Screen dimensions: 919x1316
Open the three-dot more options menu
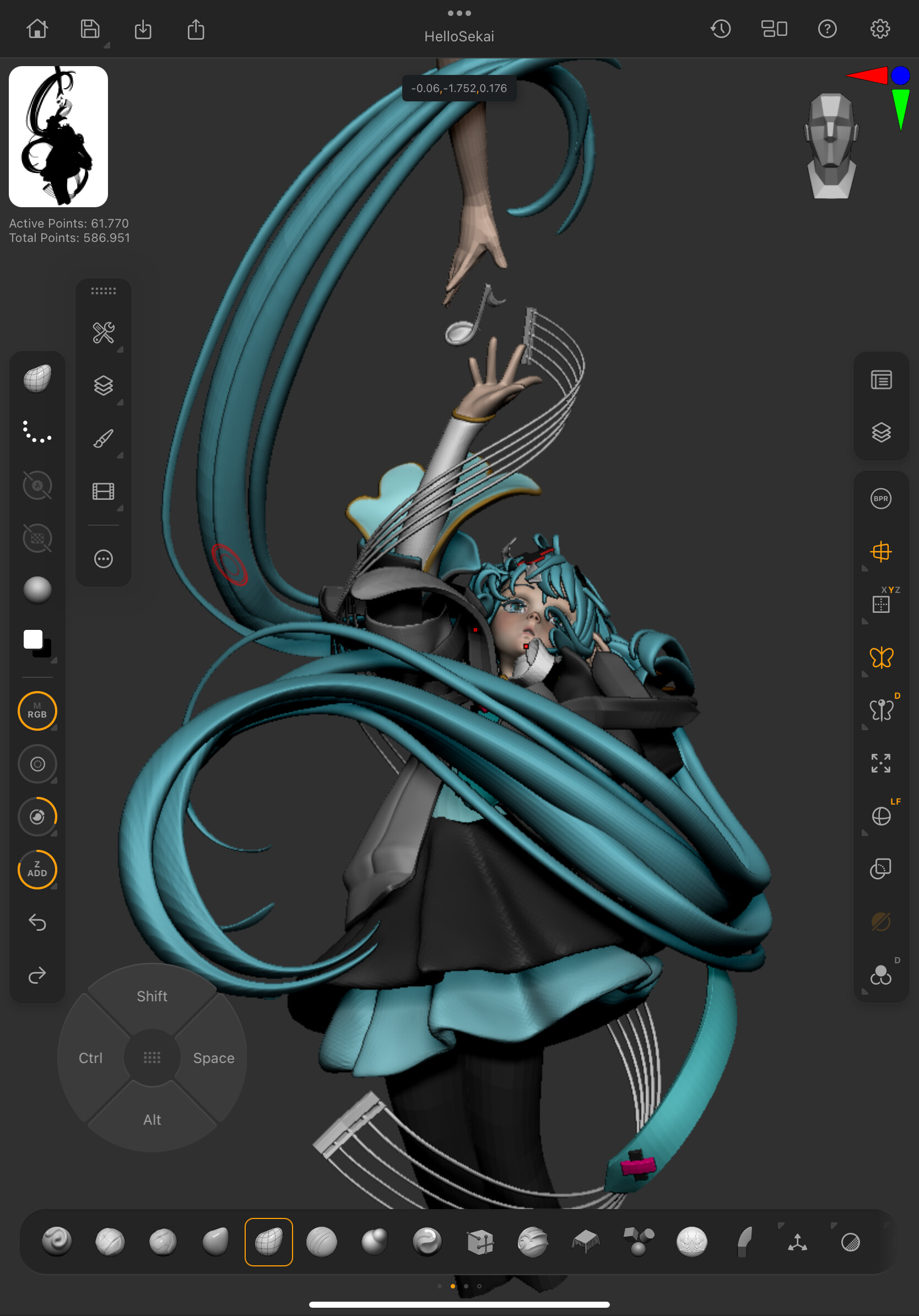(x=103, y=558)
